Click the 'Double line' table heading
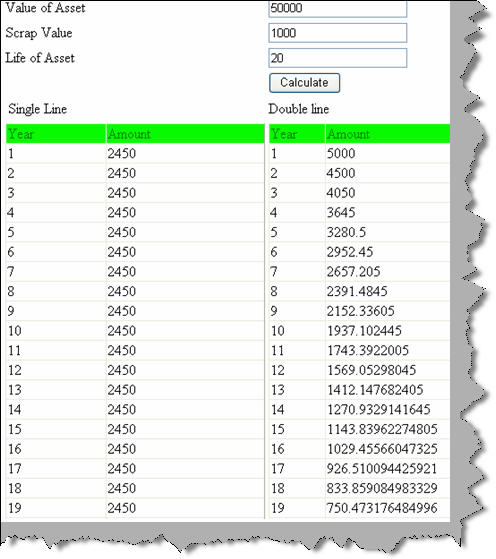Image resolution: width=496 pixels, height=559 pixels. (x=299, y=109)
